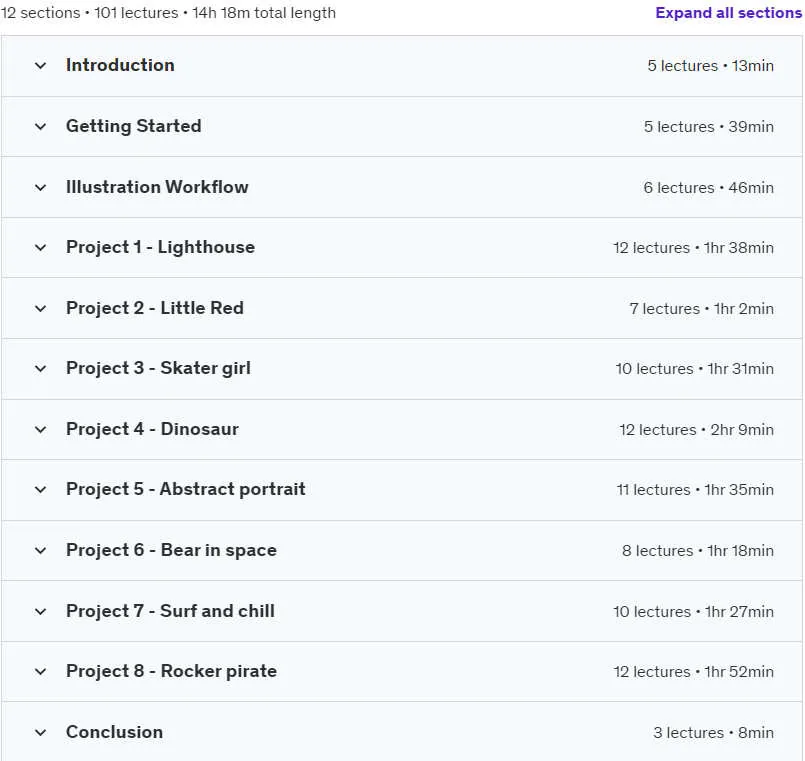Select Project 4 - Dinosaur title
Viewport: 805px width, 761px height.
click(152, 429)
